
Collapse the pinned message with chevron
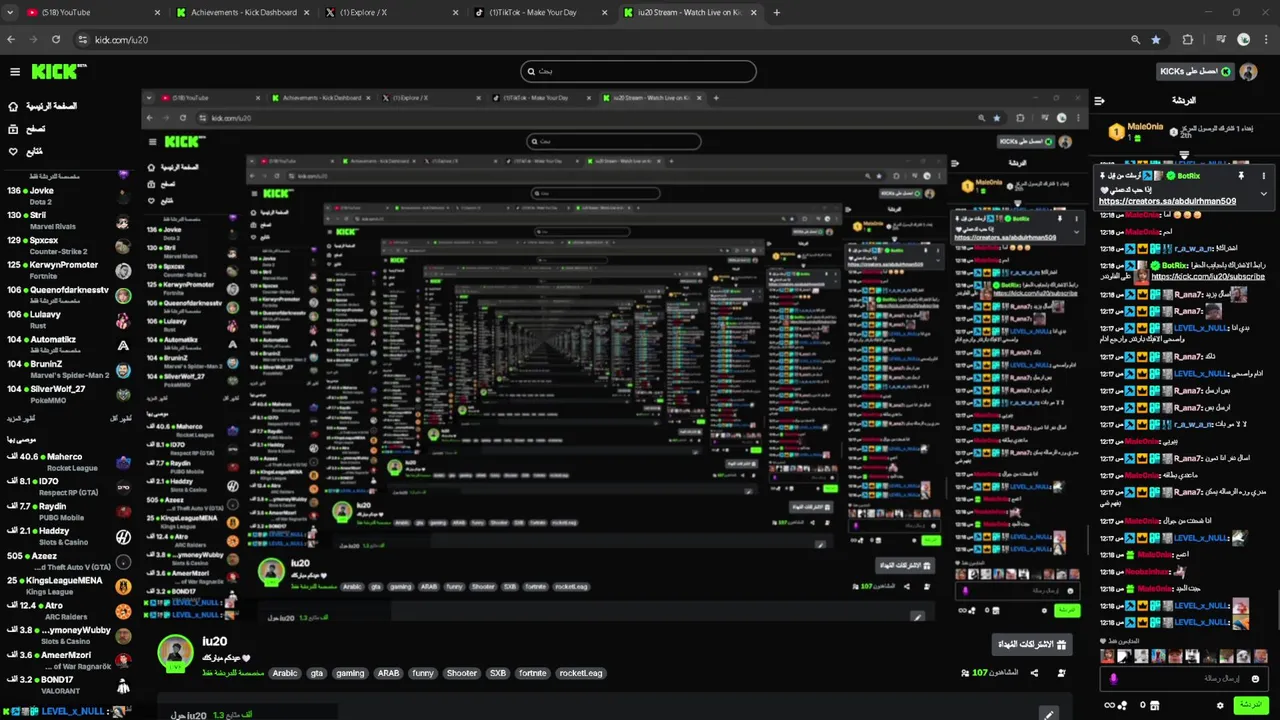coord(1263,194)
